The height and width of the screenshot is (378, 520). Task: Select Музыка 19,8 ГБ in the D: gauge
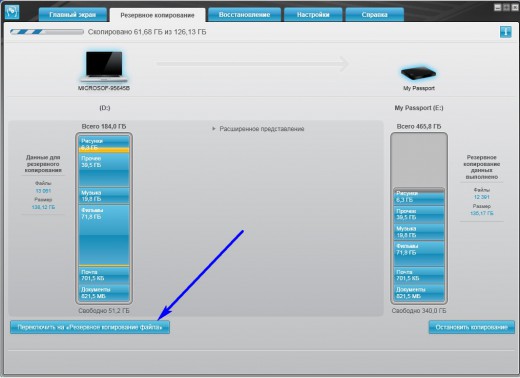[x=104, y=196]
